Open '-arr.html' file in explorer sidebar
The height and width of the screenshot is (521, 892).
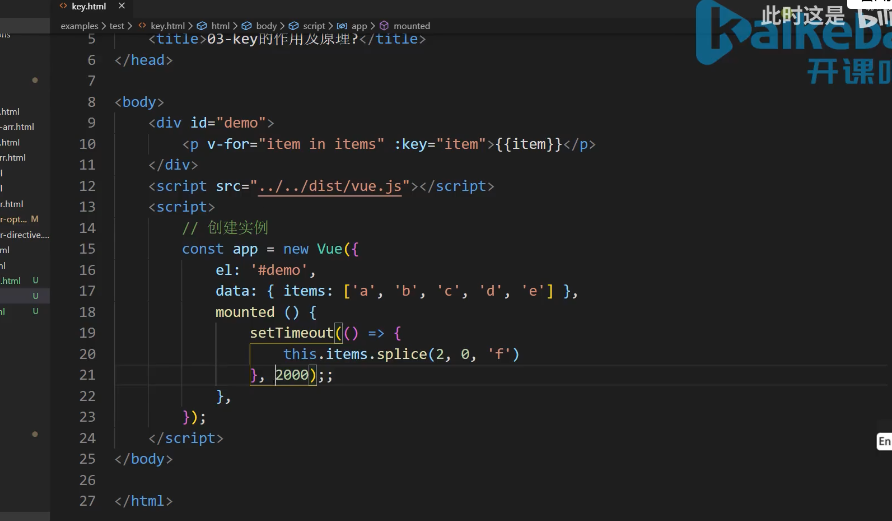(x=17, y=127)
